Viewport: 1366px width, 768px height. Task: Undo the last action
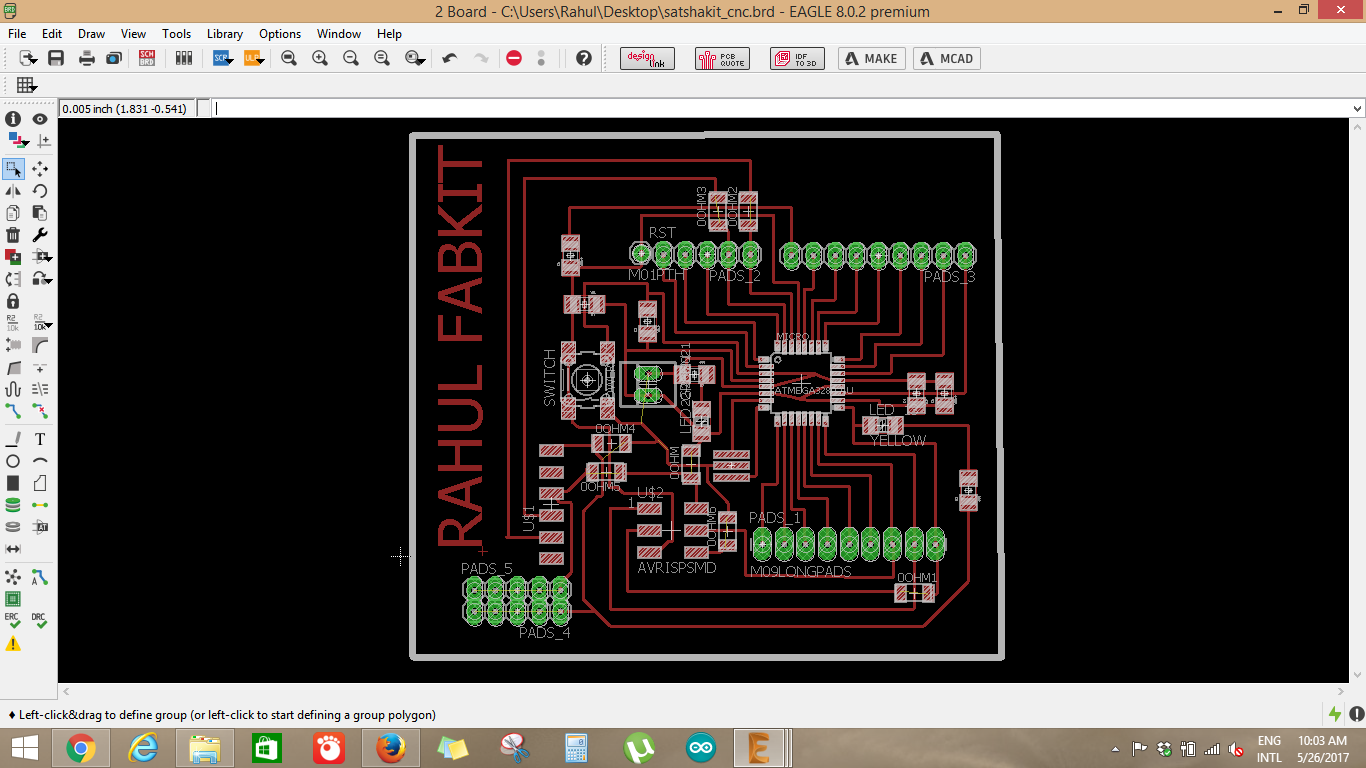[x=450, y=58]
